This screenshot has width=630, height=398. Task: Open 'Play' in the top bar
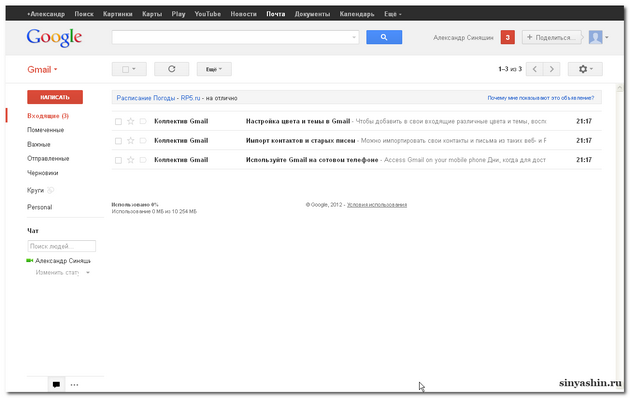[x=178, y=14]
